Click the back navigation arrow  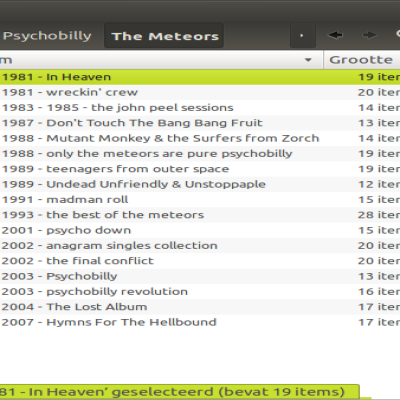[x=335, y=35]
